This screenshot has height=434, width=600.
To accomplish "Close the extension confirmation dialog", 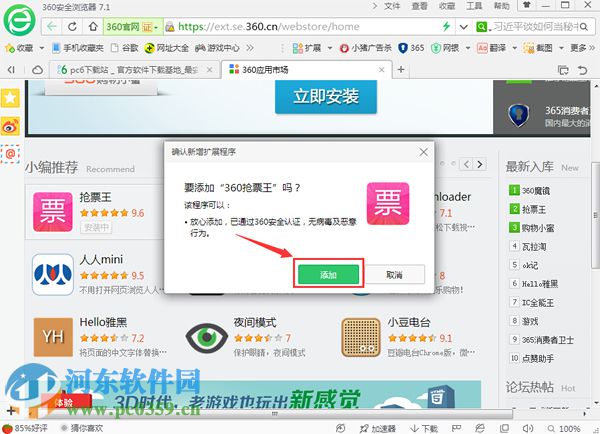I will pos(423,152).
